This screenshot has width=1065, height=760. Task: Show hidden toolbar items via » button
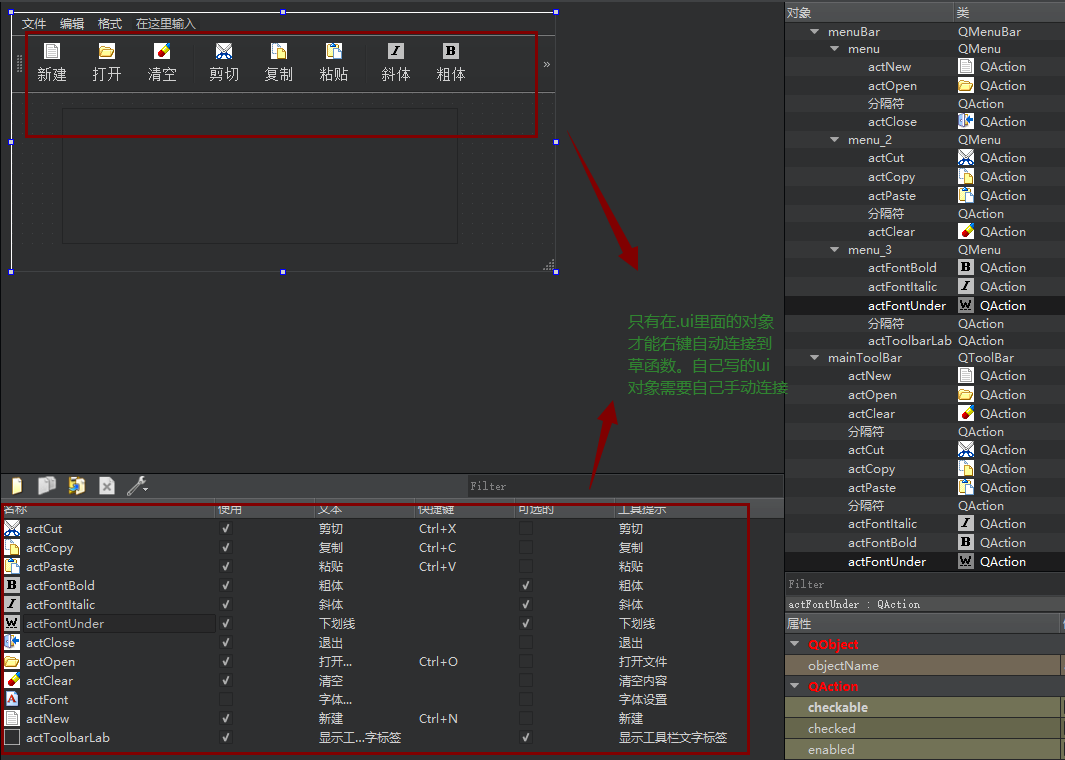pyautogui.click(x=546, y=64)
